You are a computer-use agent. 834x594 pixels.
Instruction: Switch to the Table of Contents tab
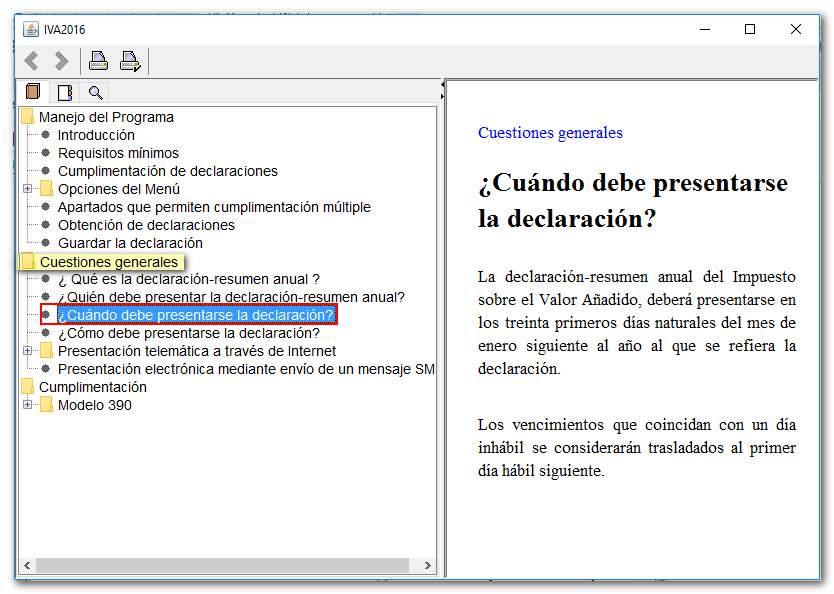[34, 93]
